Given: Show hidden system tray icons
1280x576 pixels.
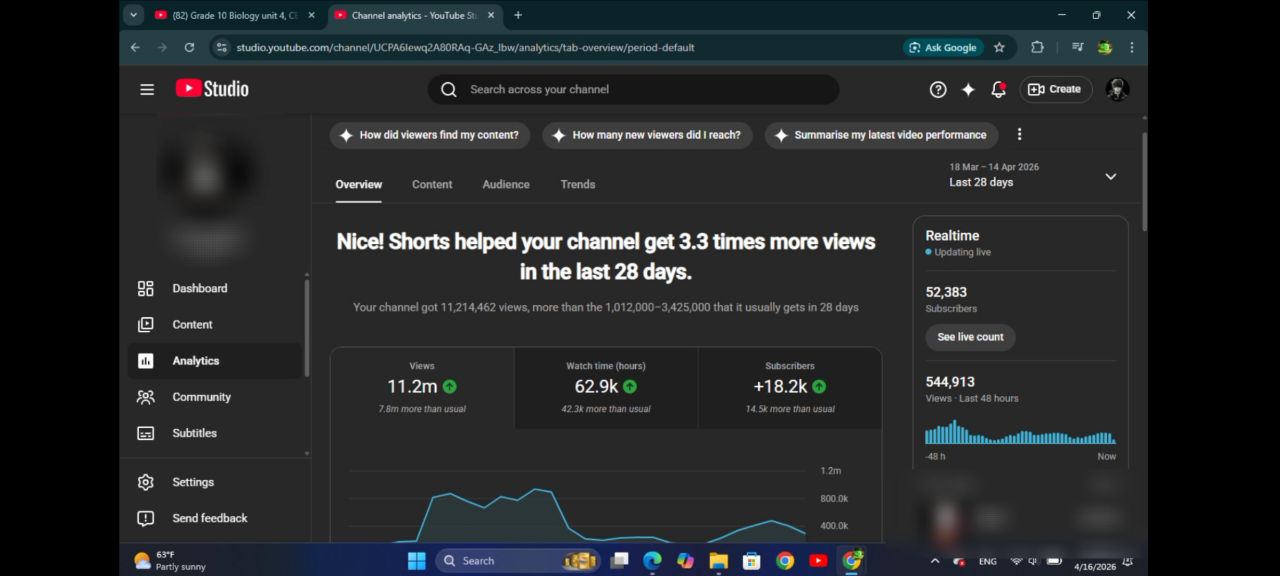Looking at the screenshot, I should pos(935,561).
